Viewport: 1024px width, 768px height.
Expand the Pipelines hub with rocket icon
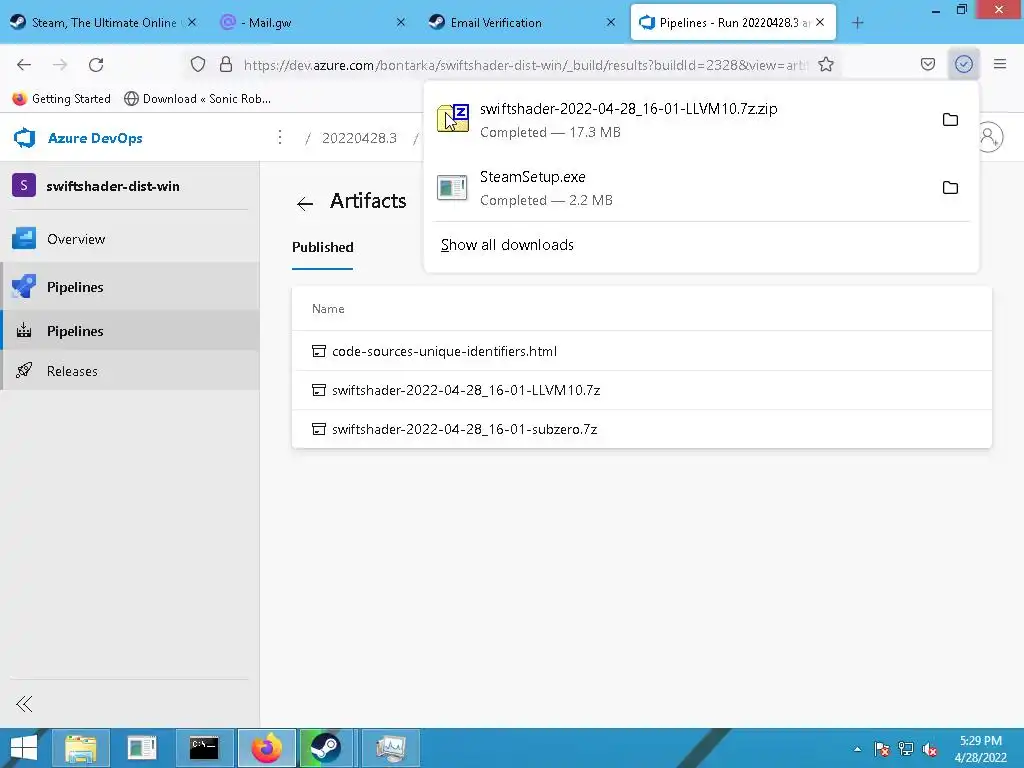(130, 287)
